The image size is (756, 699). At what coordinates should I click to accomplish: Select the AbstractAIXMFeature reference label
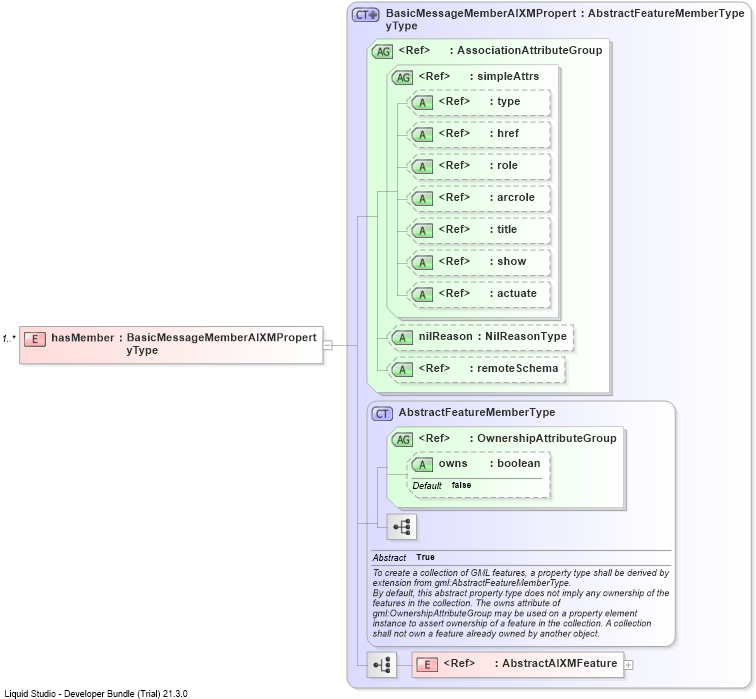tap(559, 663)
